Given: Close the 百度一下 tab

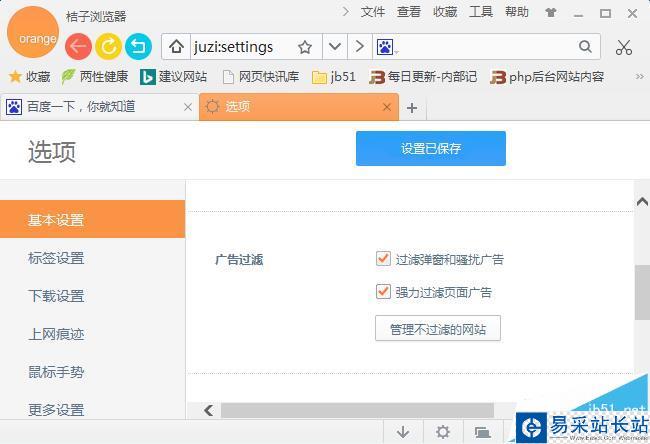Looking at the screenshot, I should pos(188,107).
